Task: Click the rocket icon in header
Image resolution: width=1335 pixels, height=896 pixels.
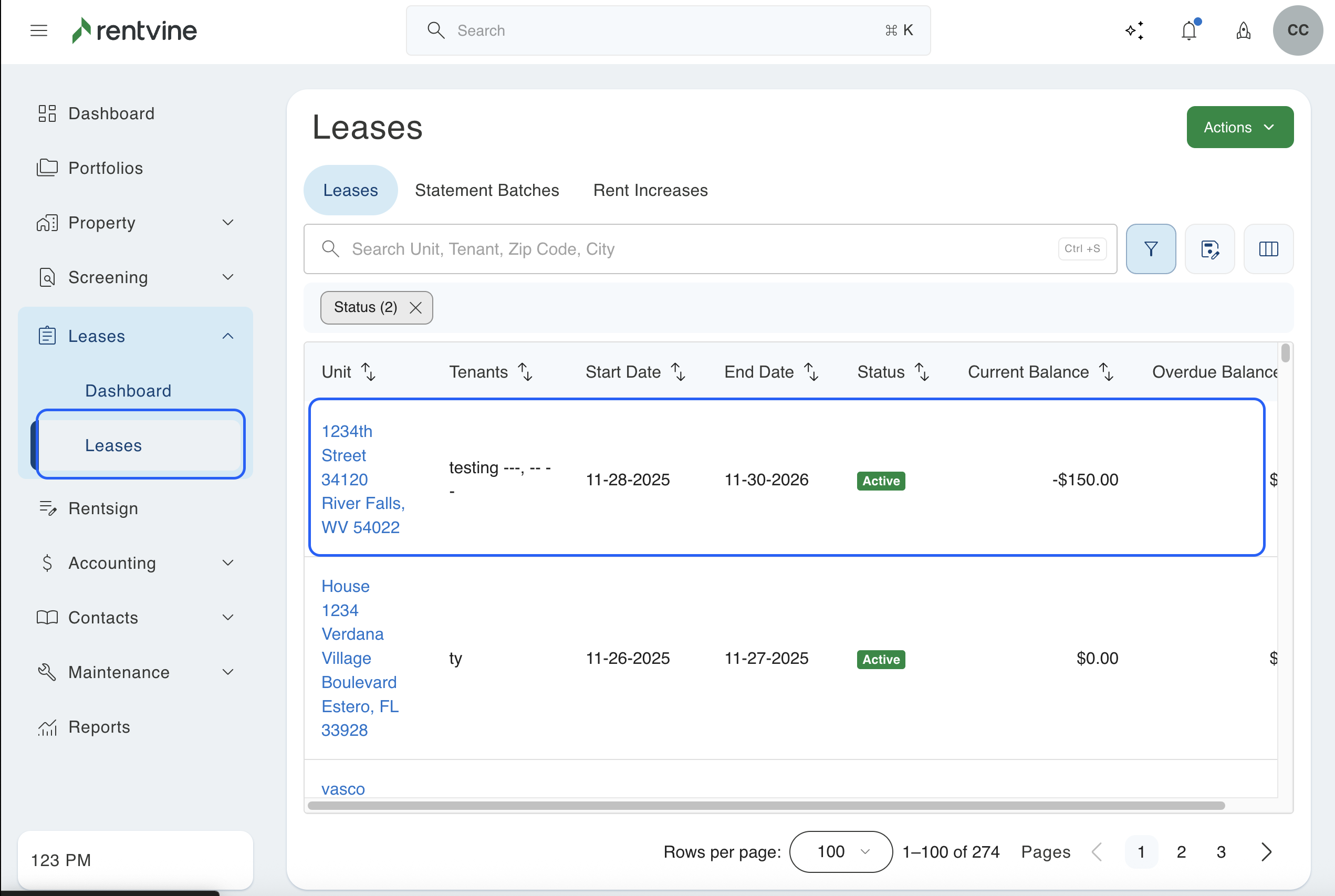Action: [x=1243, y=30]
